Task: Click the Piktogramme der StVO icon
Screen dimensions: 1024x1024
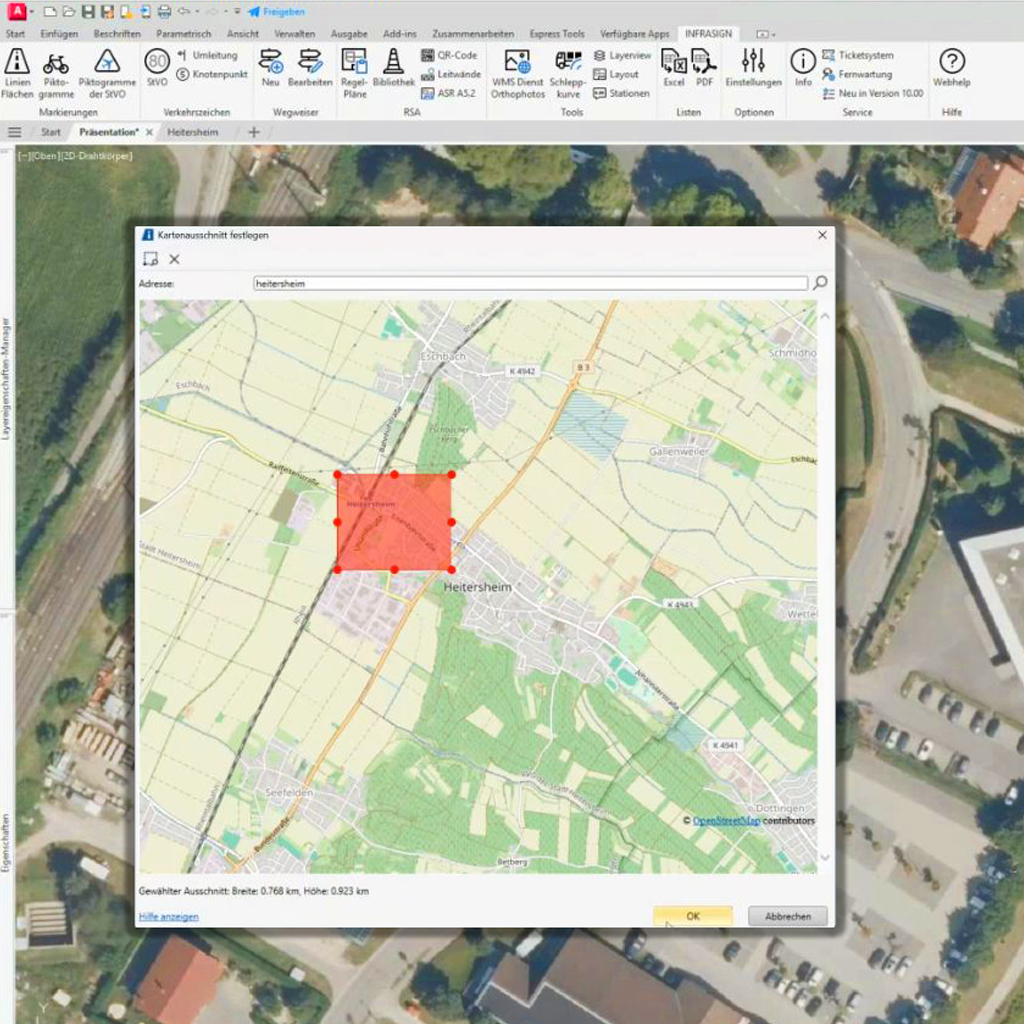Action: coord(107,72)
